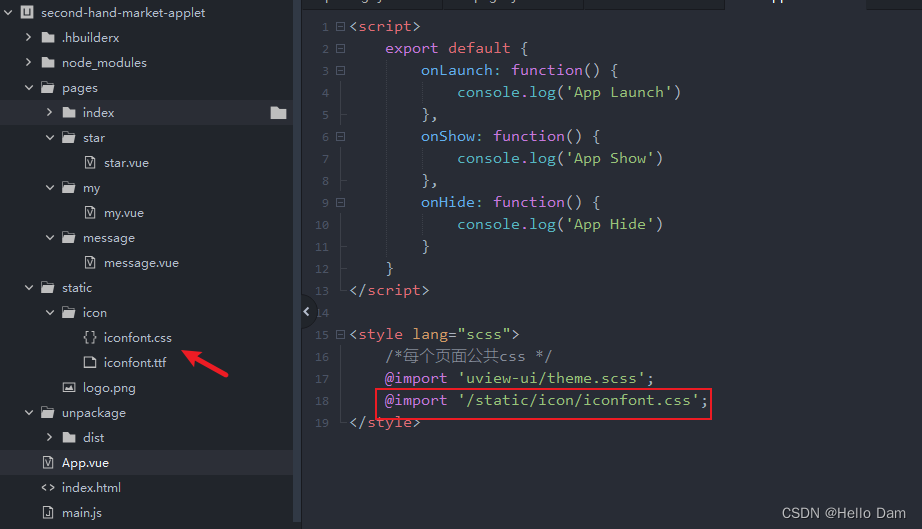Expand the index folder chevron
Screen dimensions: 922x529
pyautogui.click(x=49, y=112)
